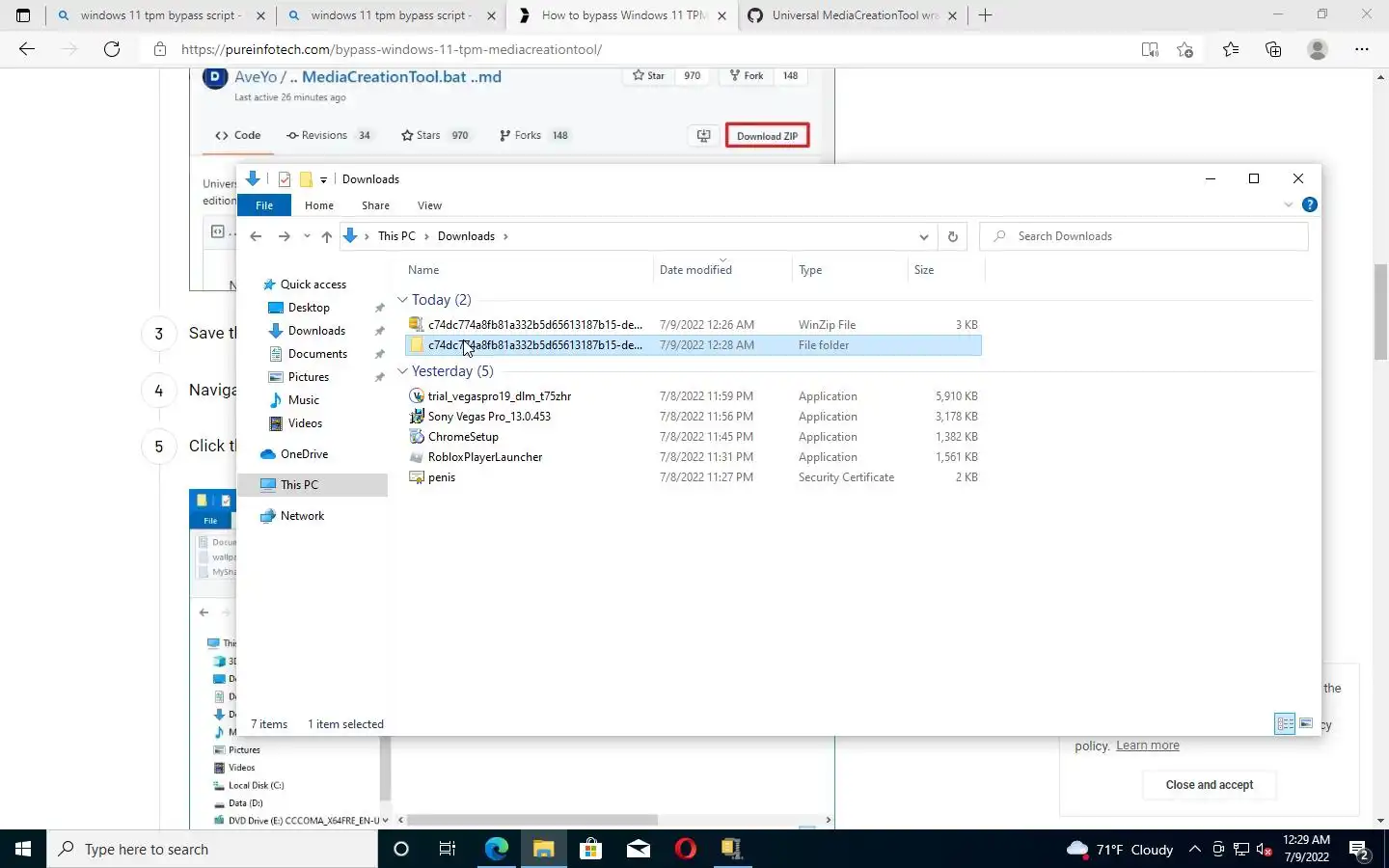Open Edge tab actions menu

click(23, 15)
